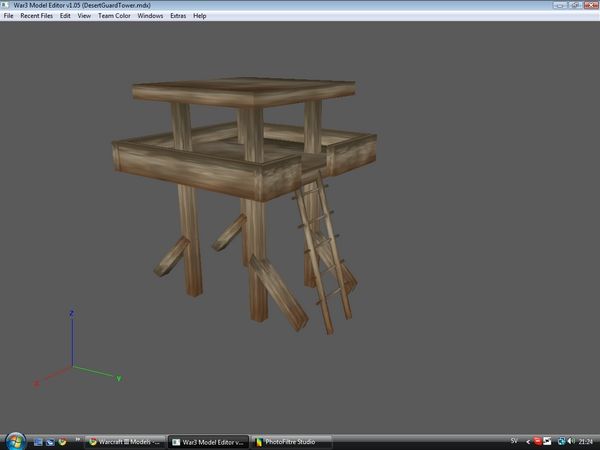The image size is (600, 450).
Task: Open the View menu
Action: coord(84,16)
